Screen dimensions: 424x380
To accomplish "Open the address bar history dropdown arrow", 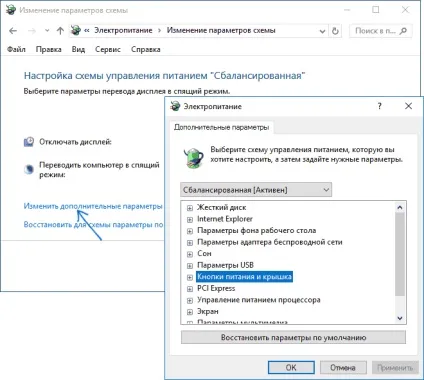I will click(322, 31).
